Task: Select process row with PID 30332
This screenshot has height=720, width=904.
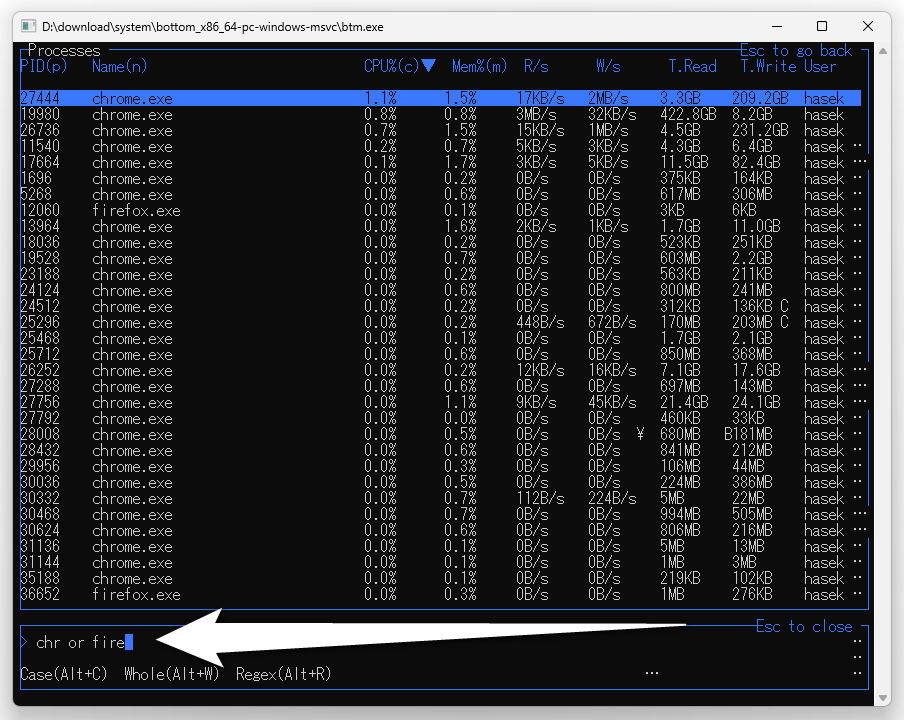Action: (x=440, y=498)
